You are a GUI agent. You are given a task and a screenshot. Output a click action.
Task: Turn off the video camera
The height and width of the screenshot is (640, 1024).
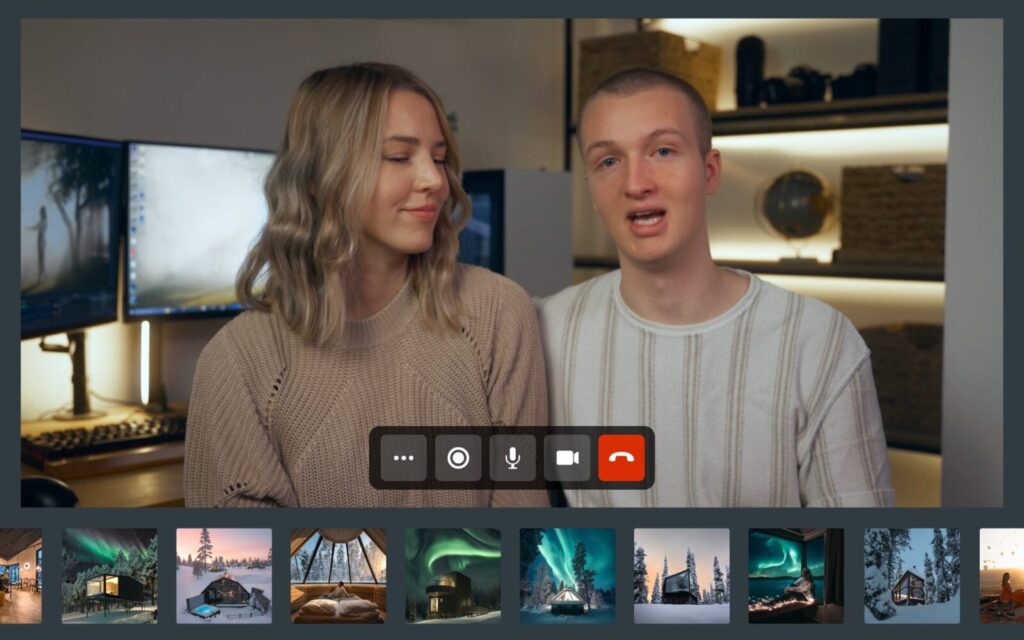click(567, 458)
